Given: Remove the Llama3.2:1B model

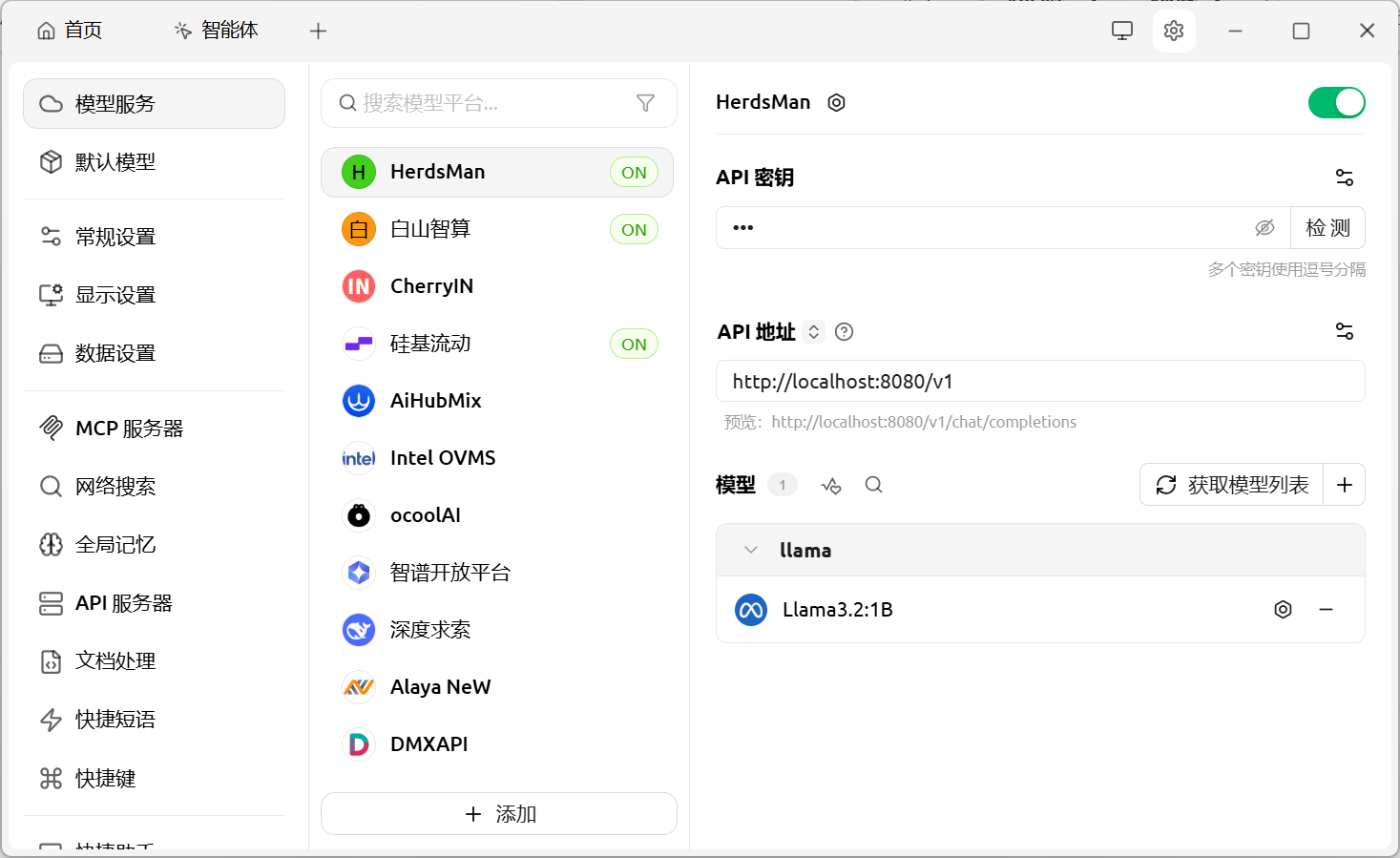Looking at the screenshot, I should click(x=1326, y=610).
